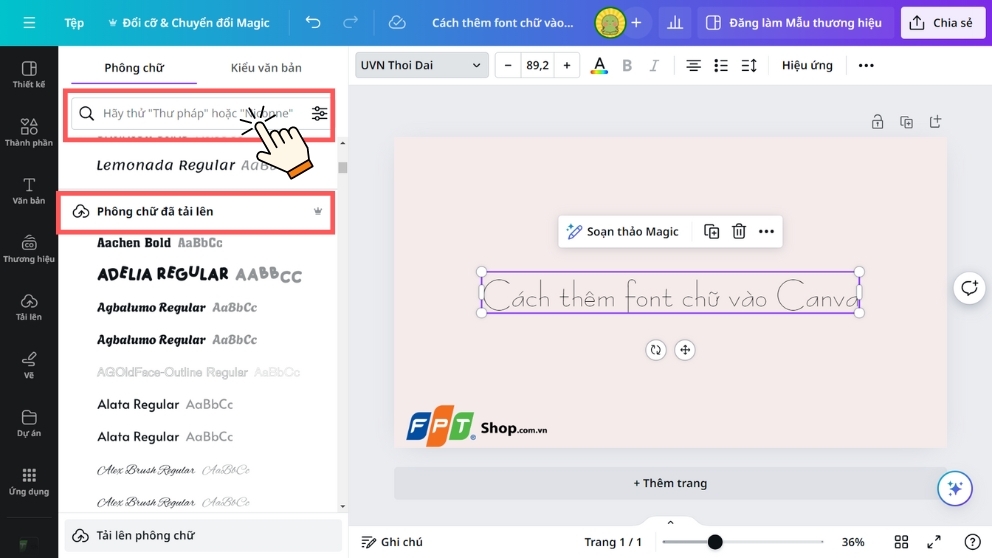Open Hiệu ứng effects panel

pos(807,65)
